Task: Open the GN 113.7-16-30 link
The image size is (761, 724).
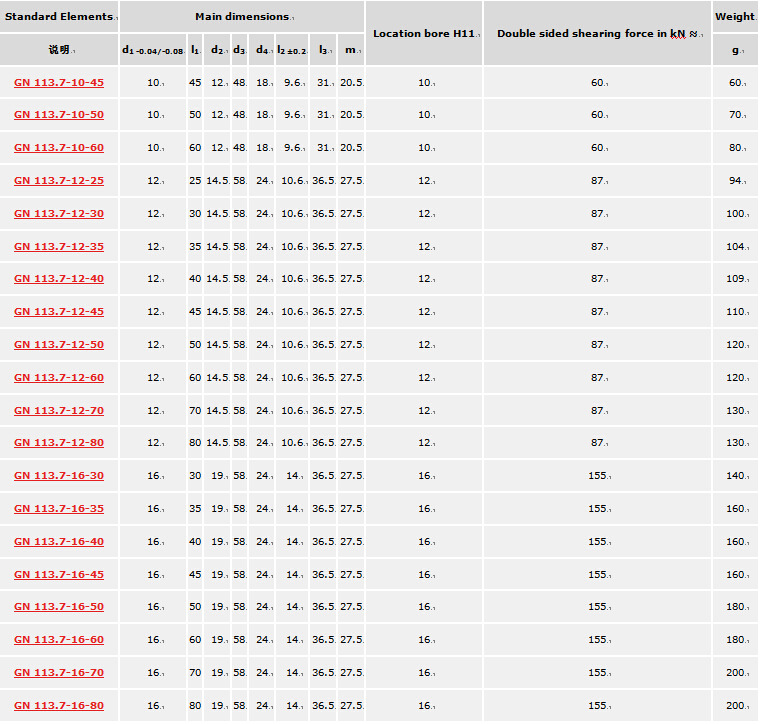Action: point(58,476)
